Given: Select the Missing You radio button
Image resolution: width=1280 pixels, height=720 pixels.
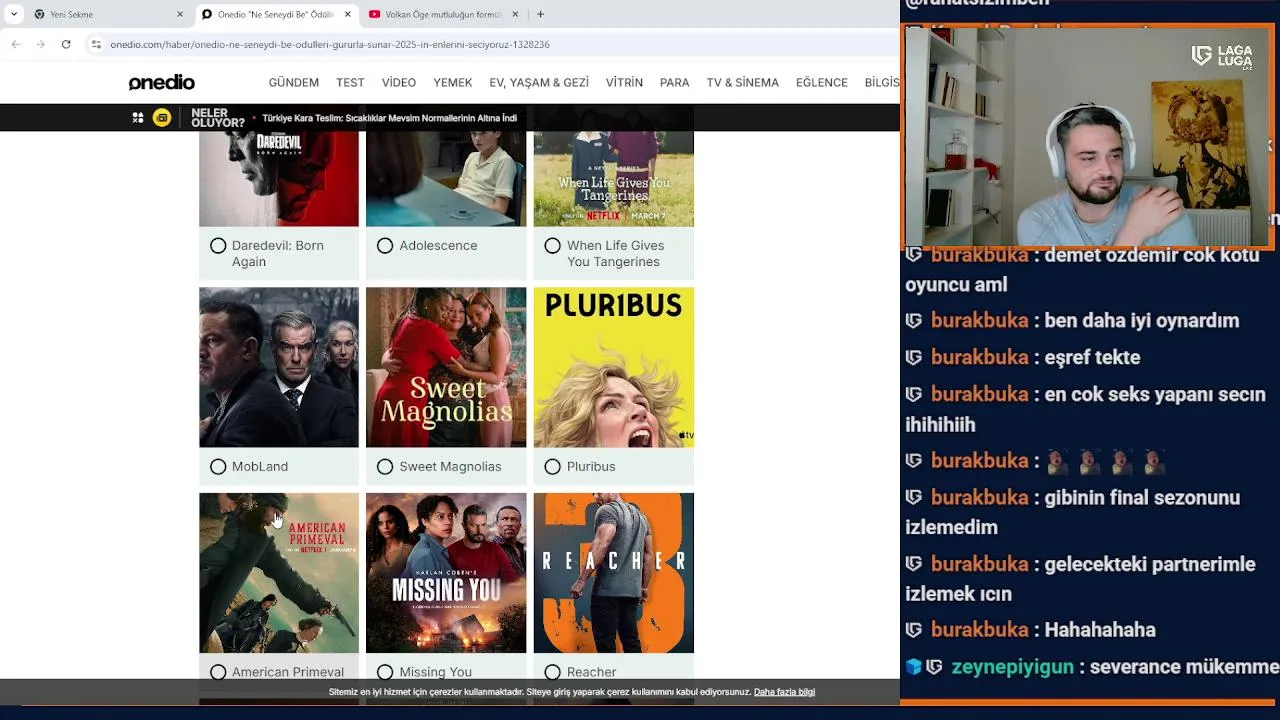Looking at the screenshot, I should 385,672.
